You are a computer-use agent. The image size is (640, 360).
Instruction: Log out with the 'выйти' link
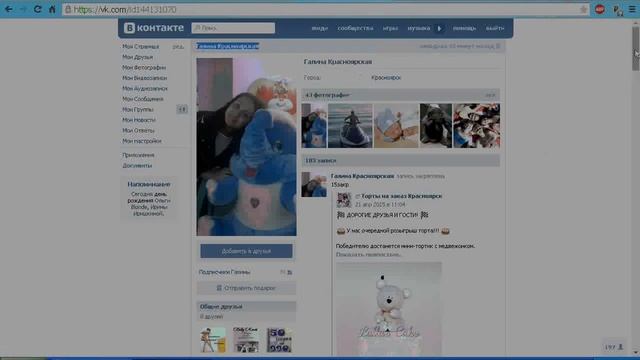(x=495, y=28)
